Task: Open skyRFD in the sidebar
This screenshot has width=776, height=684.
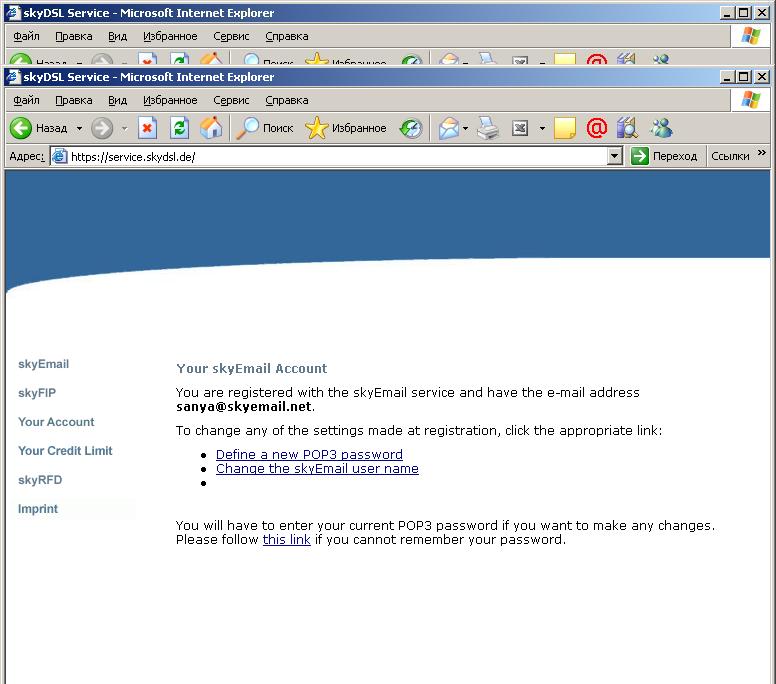Action: point(40,480)
